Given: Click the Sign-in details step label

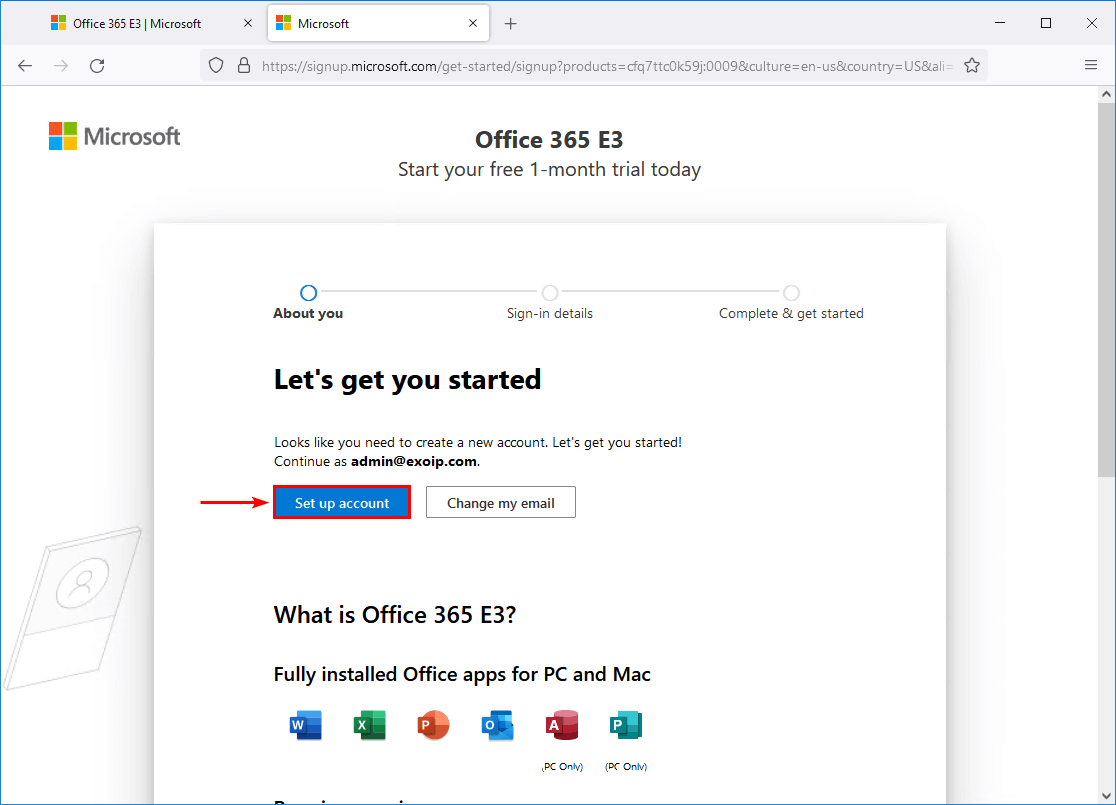Looking at the screenshot, I should 549,313.
